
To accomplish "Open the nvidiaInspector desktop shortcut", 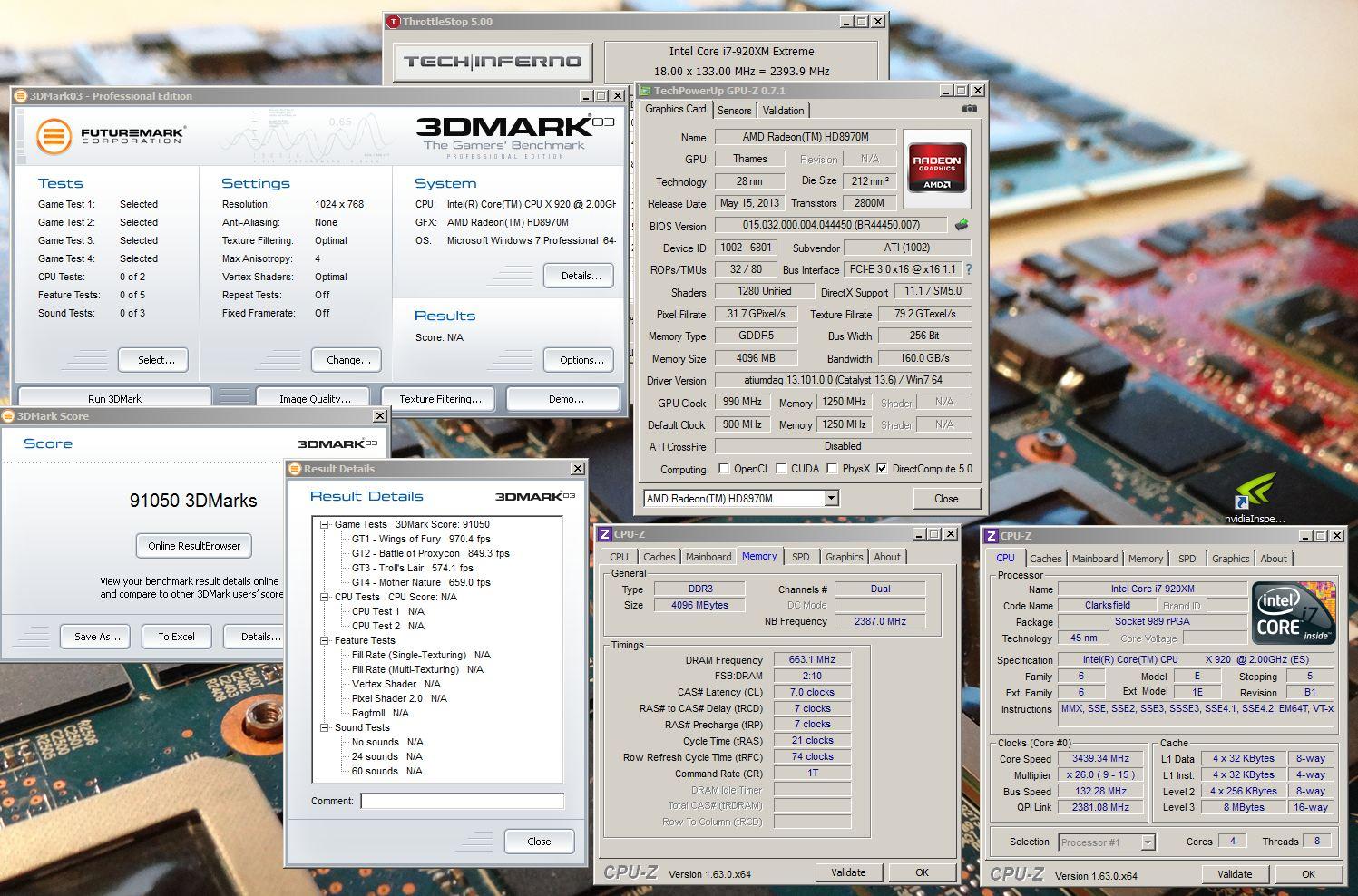I will pos(1255,497).
